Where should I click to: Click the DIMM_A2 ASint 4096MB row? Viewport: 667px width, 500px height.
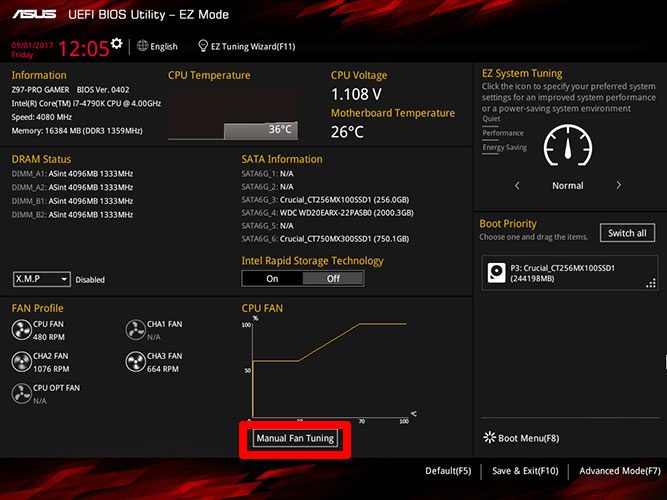coord(72,187)
